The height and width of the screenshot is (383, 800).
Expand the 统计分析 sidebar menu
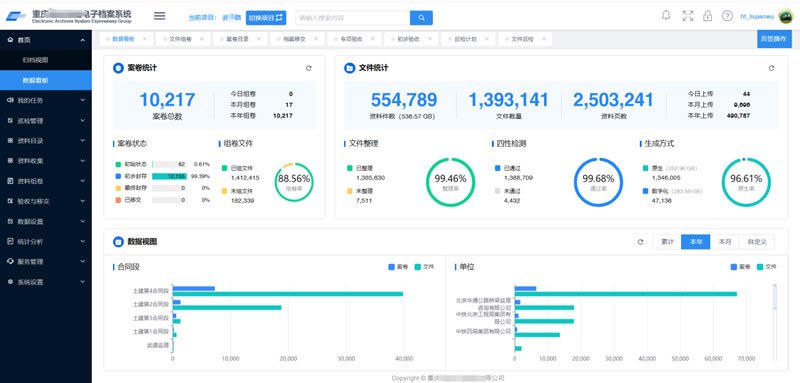(x=46, y=241)
